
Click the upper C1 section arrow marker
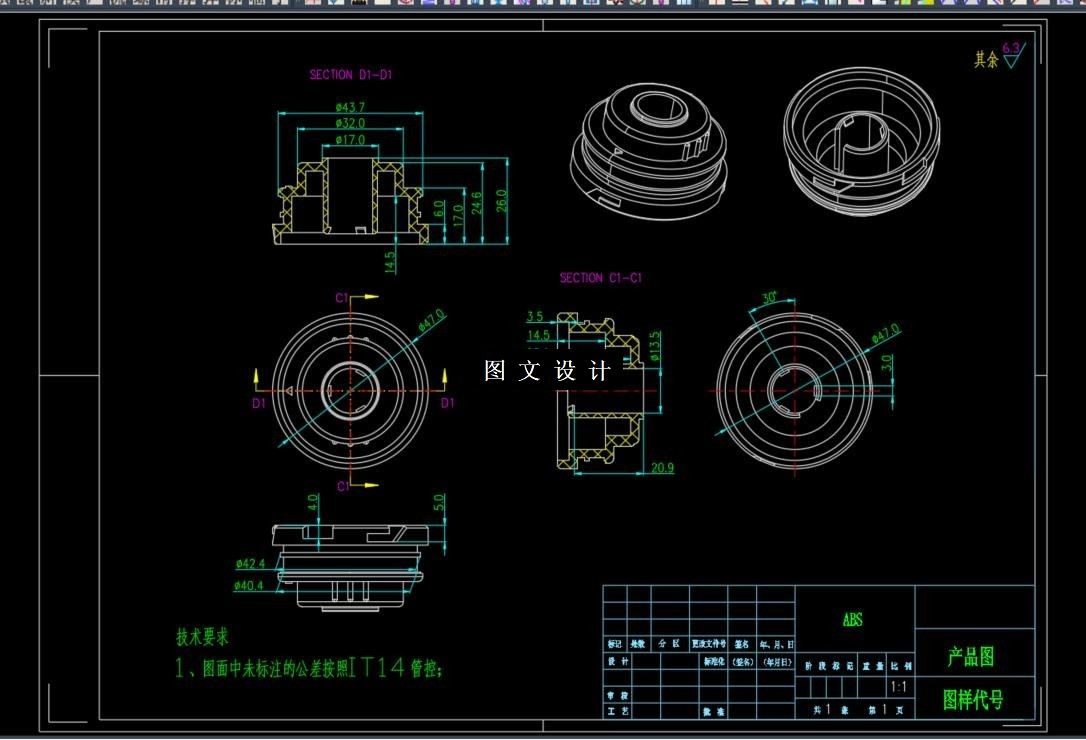[x=356, y=298]
